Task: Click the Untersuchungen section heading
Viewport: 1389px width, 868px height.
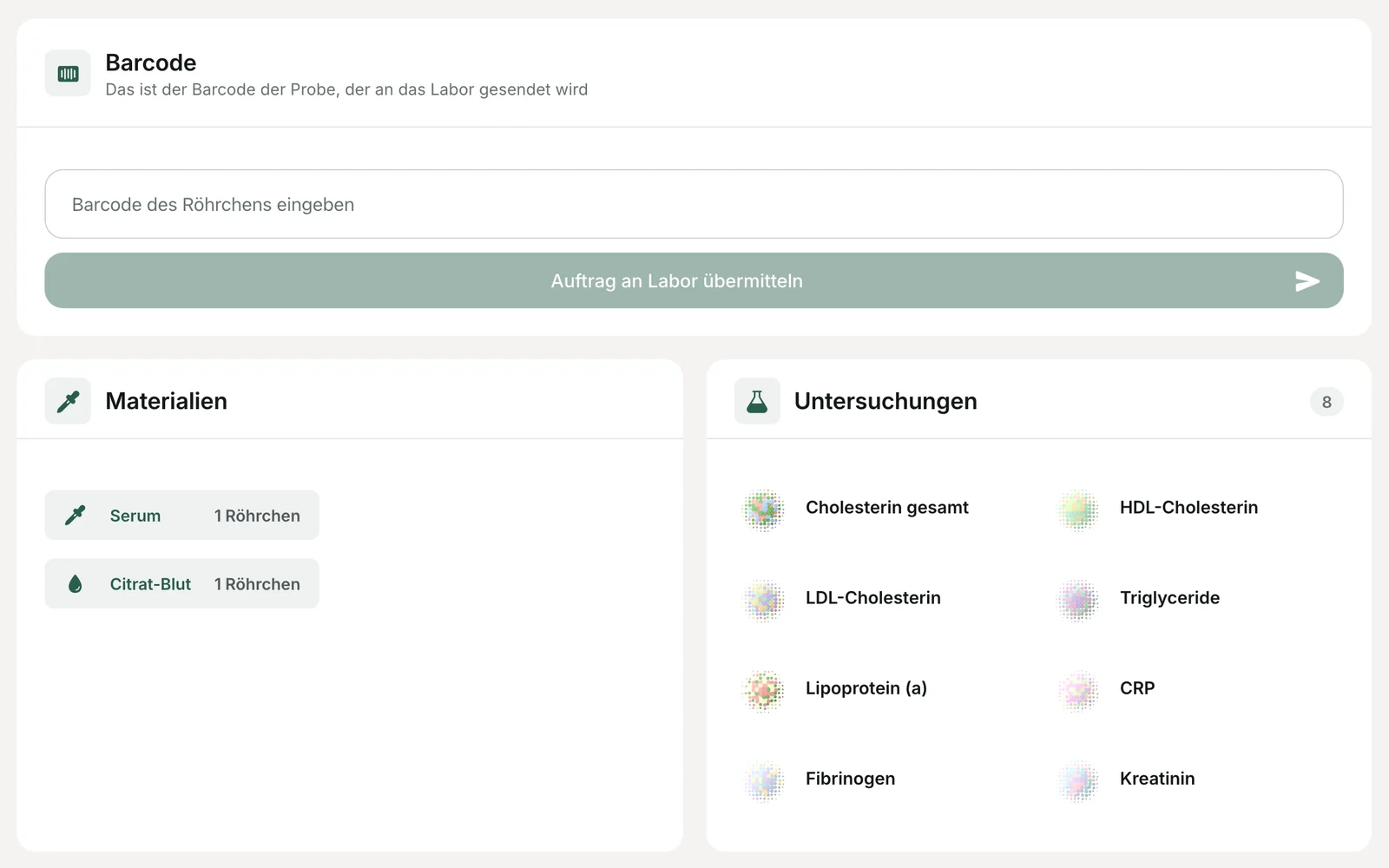Action: pos(885,401)
